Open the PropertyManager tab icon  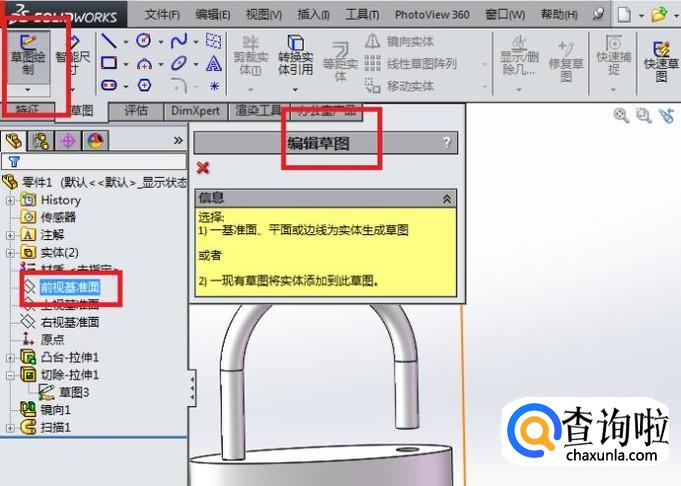pyautogui.click(x=41, y=141)
